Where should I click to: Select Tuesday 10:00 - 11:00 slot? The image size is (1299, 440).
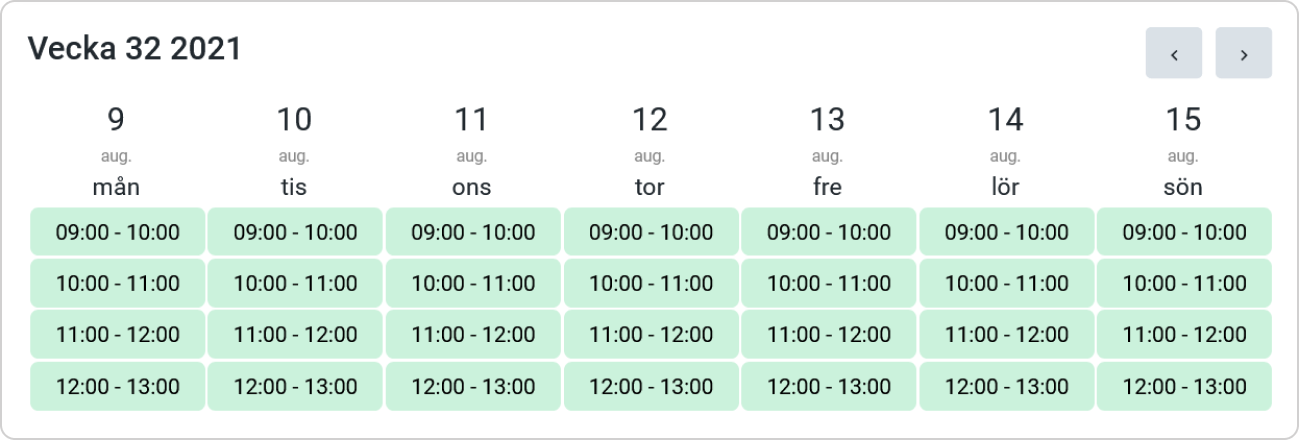click(x=295, y=283)
